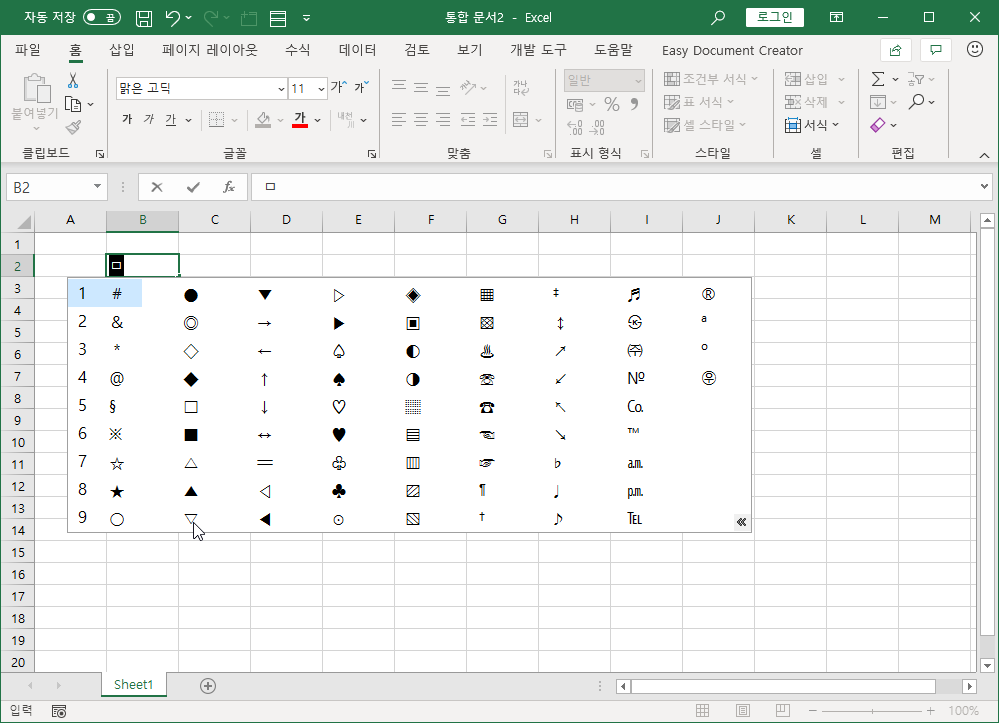Toggle the AutoSave switch
This screenshot has width=999, height=723.
coord(102,17)
